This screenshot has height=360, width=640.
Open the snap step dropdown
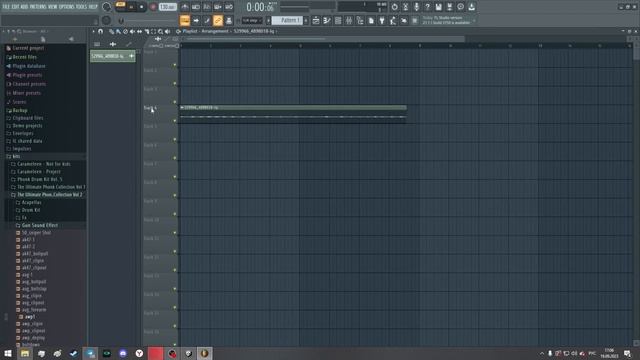(252, 20)
